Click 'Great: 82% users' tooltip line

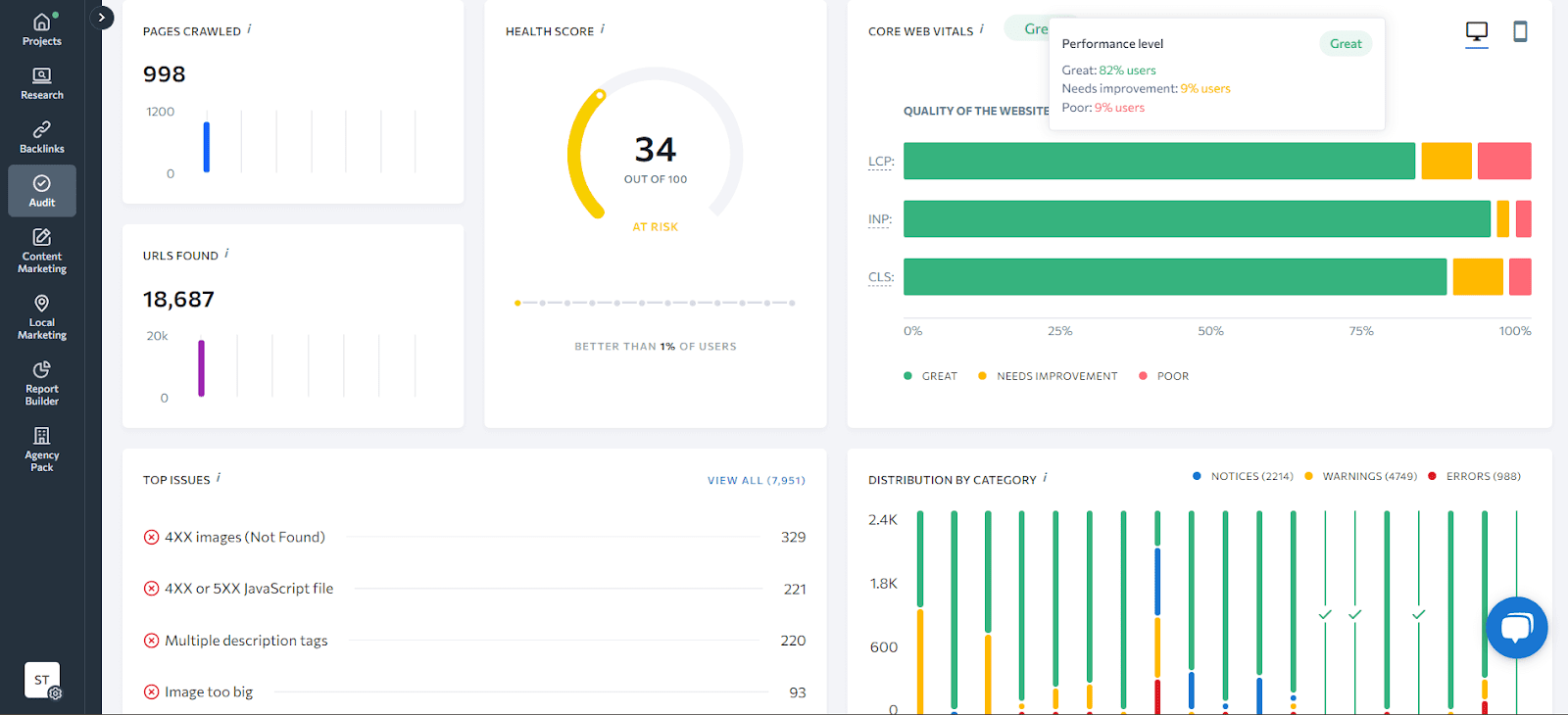pos(1109,71)
